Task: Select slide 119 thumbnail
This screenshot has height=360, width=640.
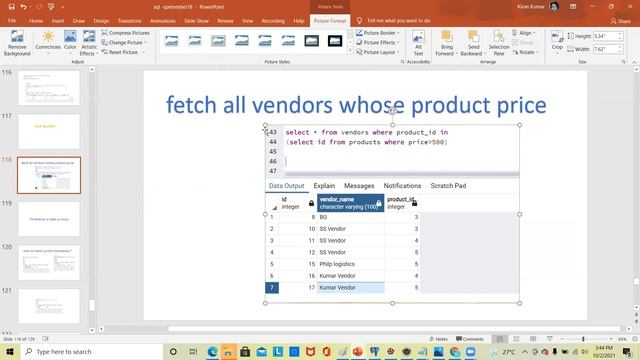Action: point(49,219)
